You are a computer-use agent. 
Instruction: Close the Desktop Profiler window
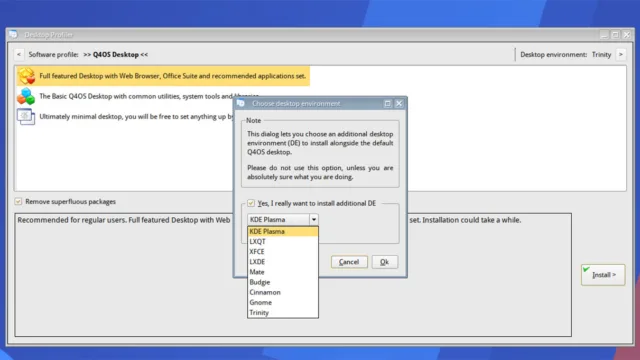point(627,35)
